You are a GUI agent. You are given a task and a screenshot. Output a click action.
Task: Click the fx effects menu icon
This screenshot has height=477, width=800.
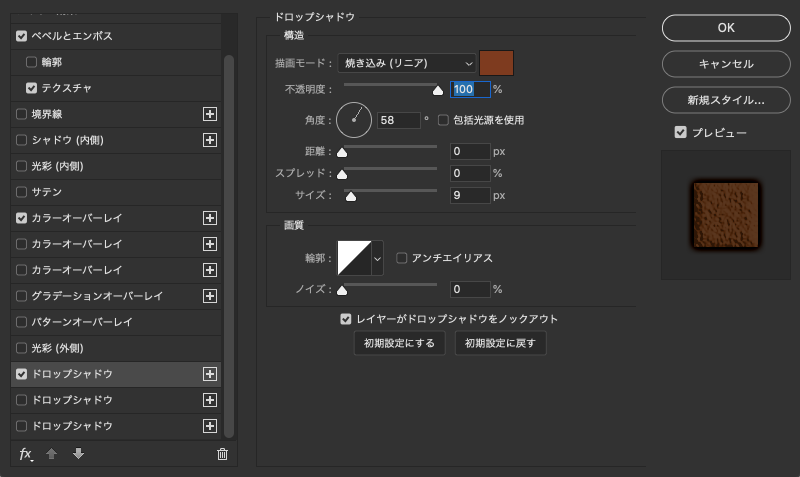pos(27,454)
